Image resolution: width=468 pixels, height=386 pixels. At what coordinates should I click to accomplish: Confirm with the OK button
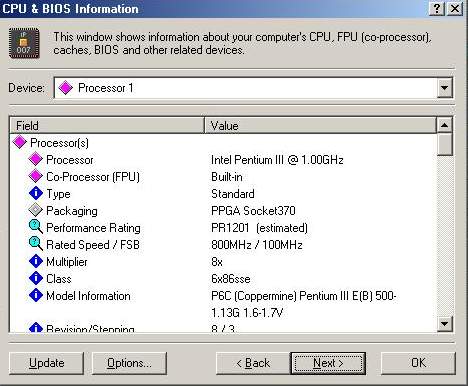[x=418, y=363]
